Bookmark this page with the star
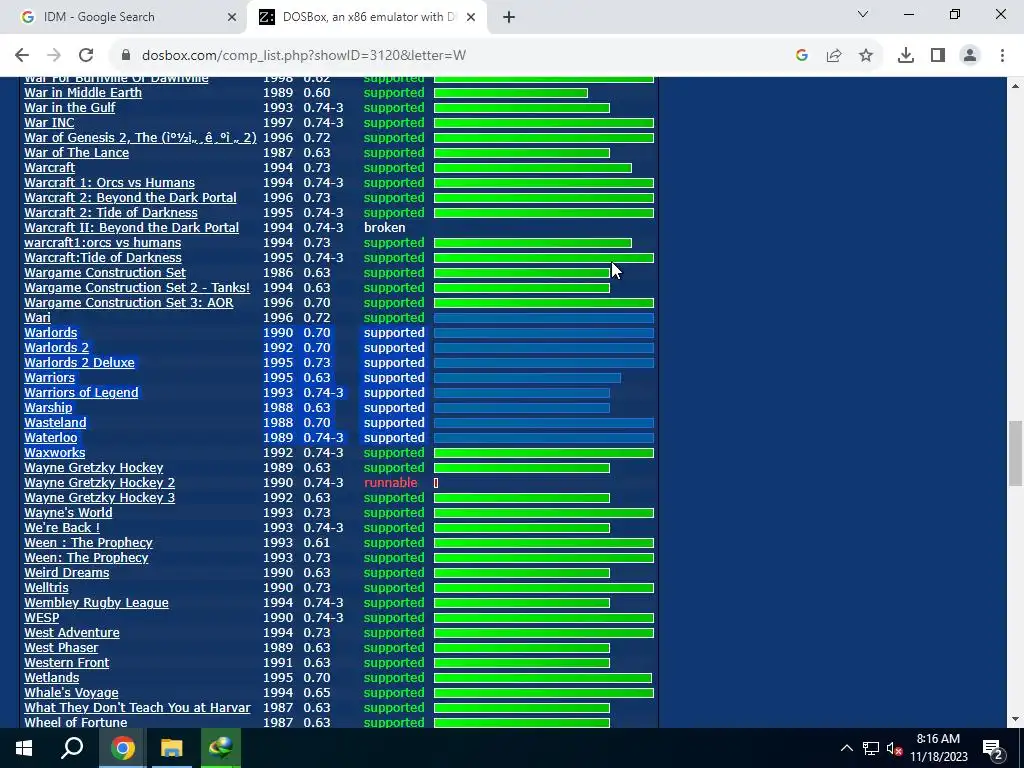 866,56
